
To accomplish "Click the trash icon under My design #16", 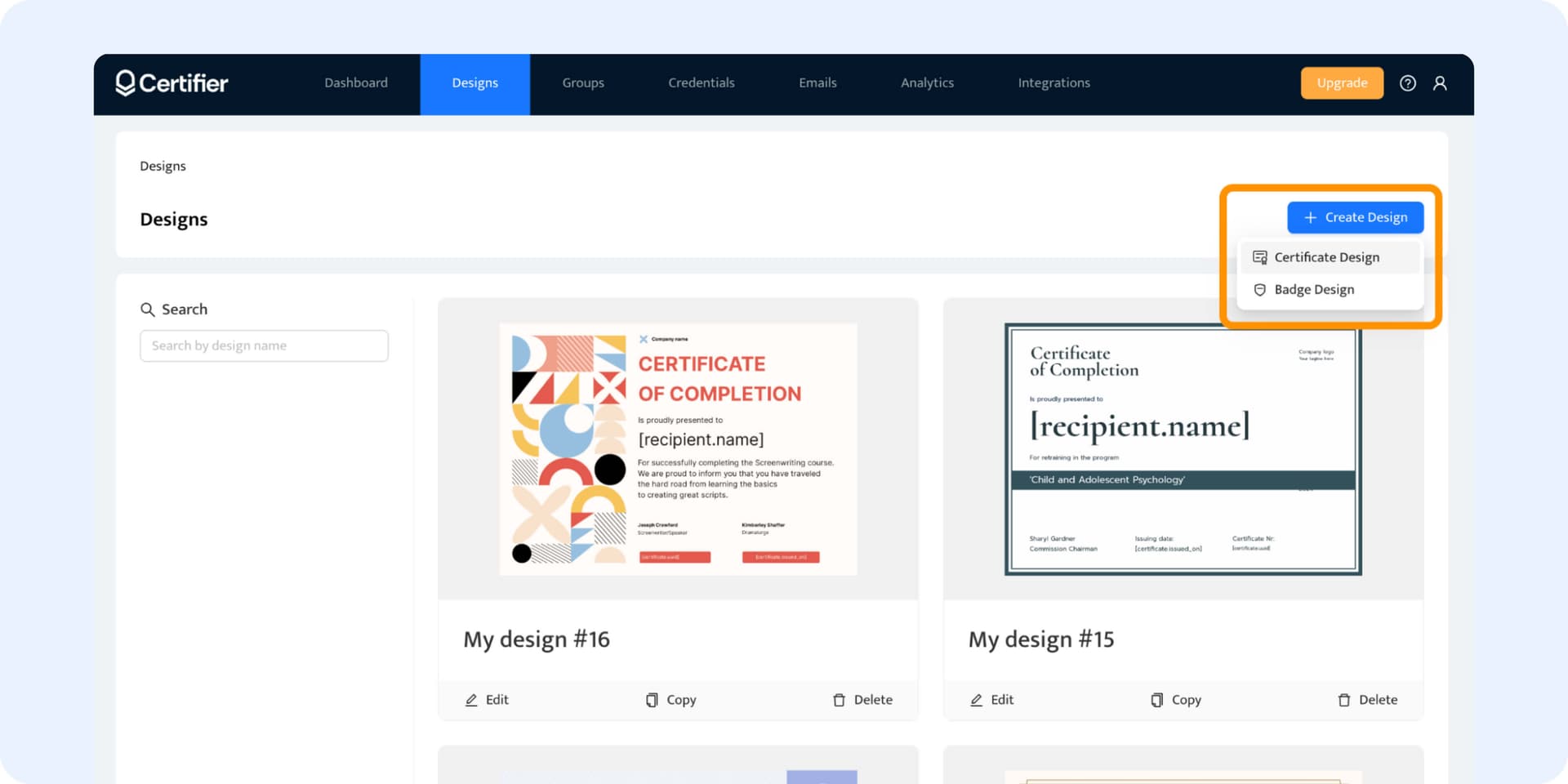I will 839,700.
